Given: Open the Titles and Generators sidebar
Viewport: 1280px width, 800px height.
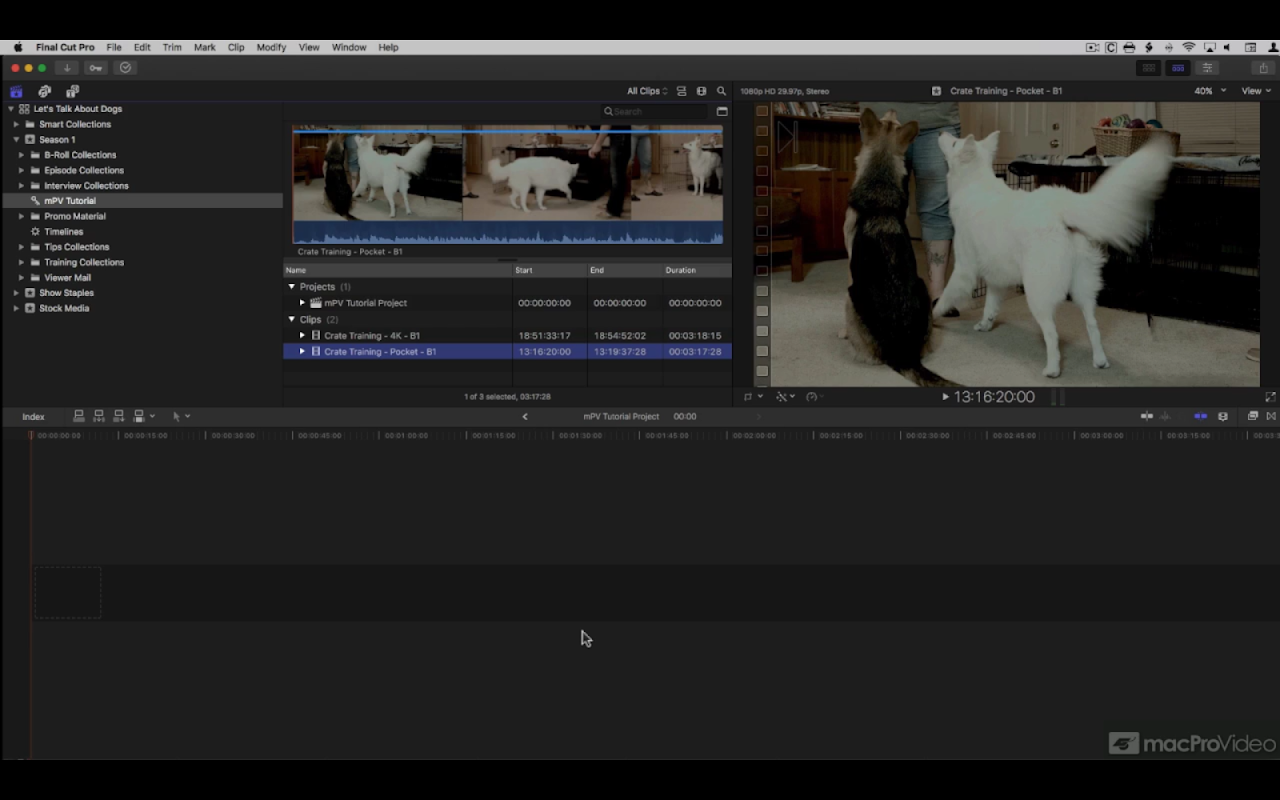Looking at the screenshot, I should 72,91.
